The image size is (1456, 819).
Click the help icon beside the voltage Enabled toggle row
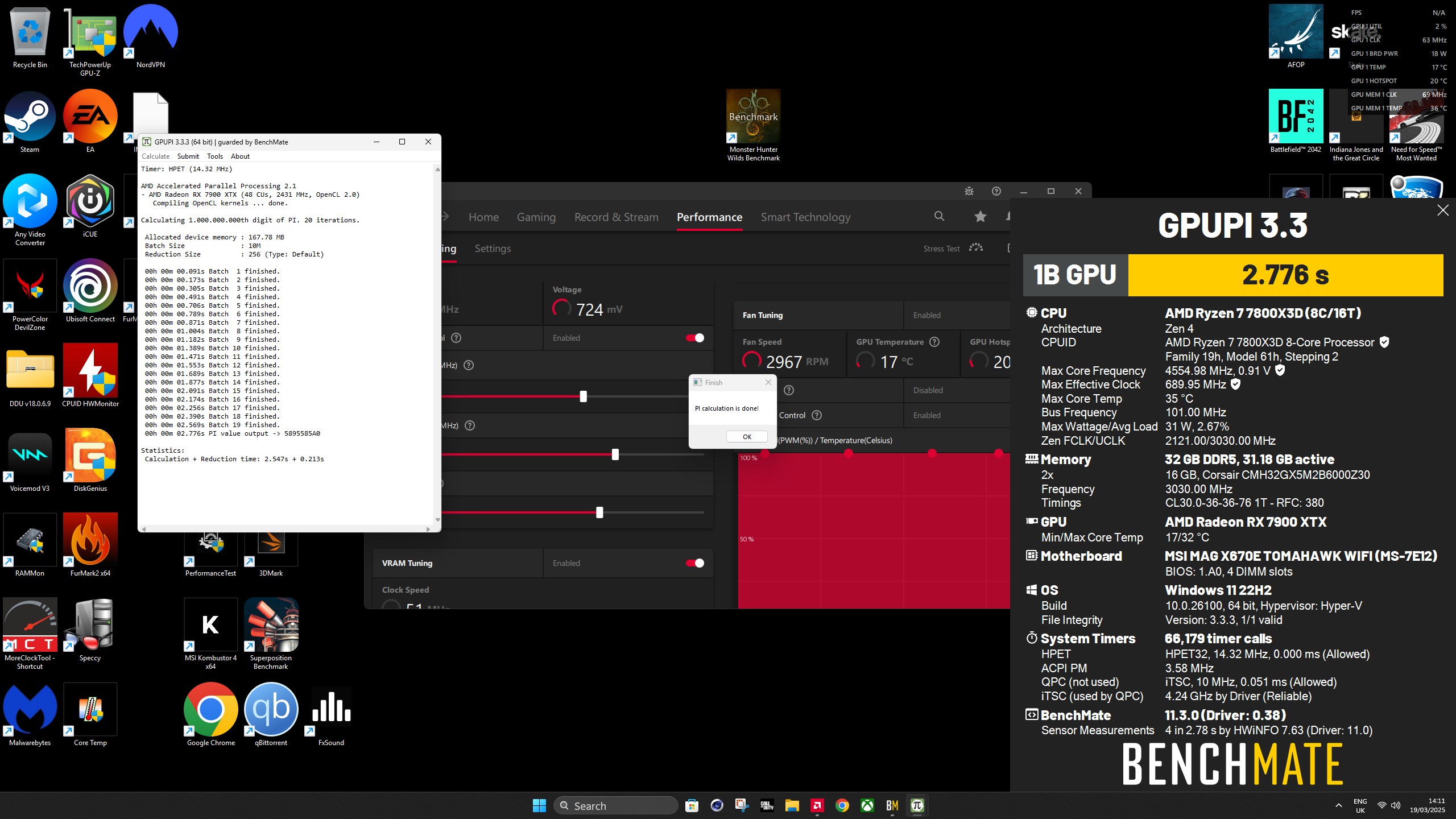pos(456,338)
